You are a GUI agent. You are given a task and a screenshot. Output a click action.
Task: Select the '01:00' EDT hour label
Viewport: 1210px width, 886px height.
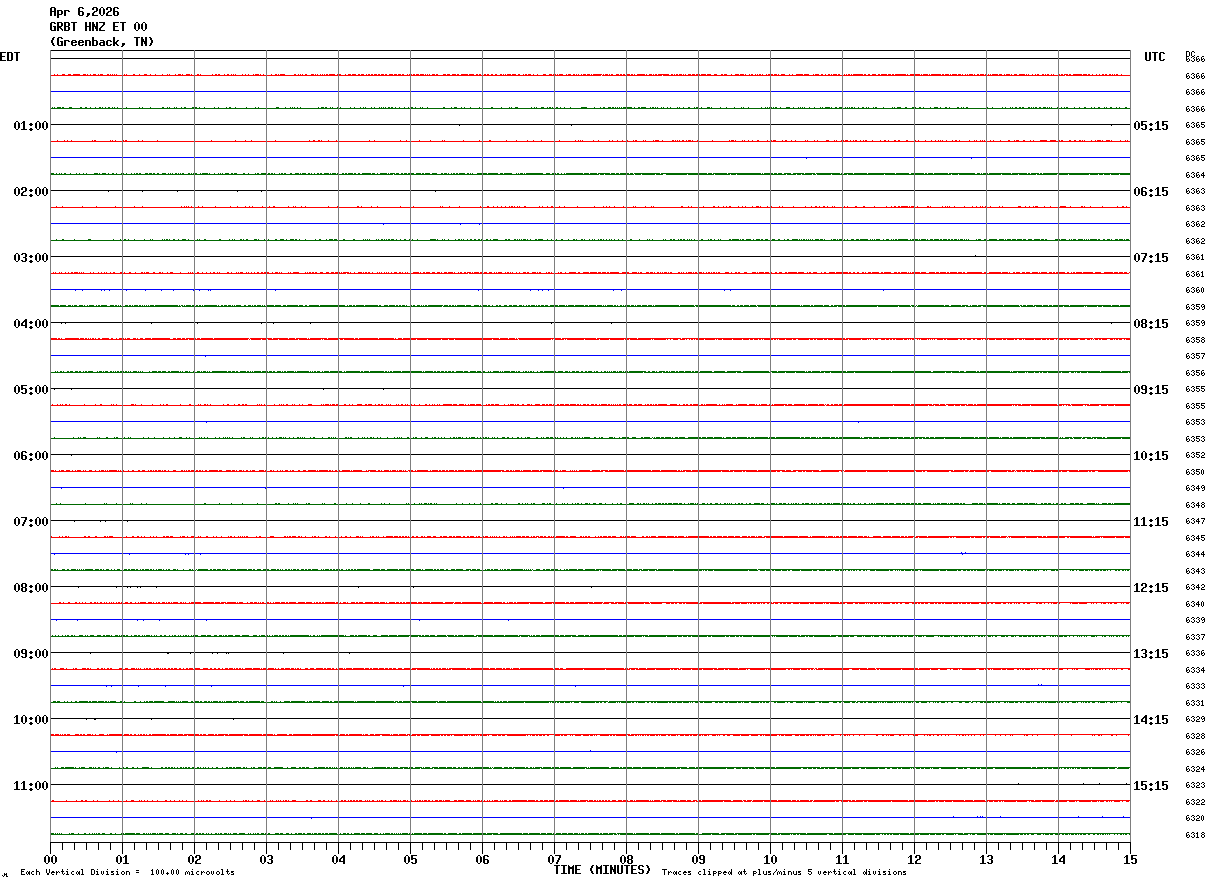[31, 126]
